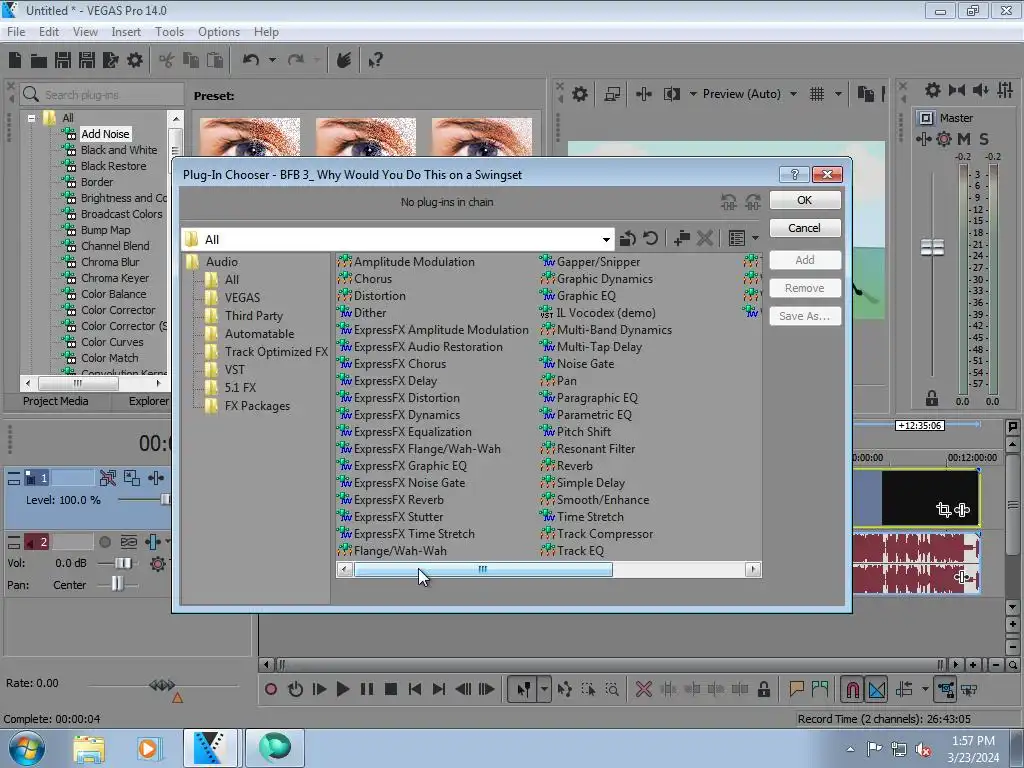Select the ExpressFX Reverb plug-in

(398, 500)
